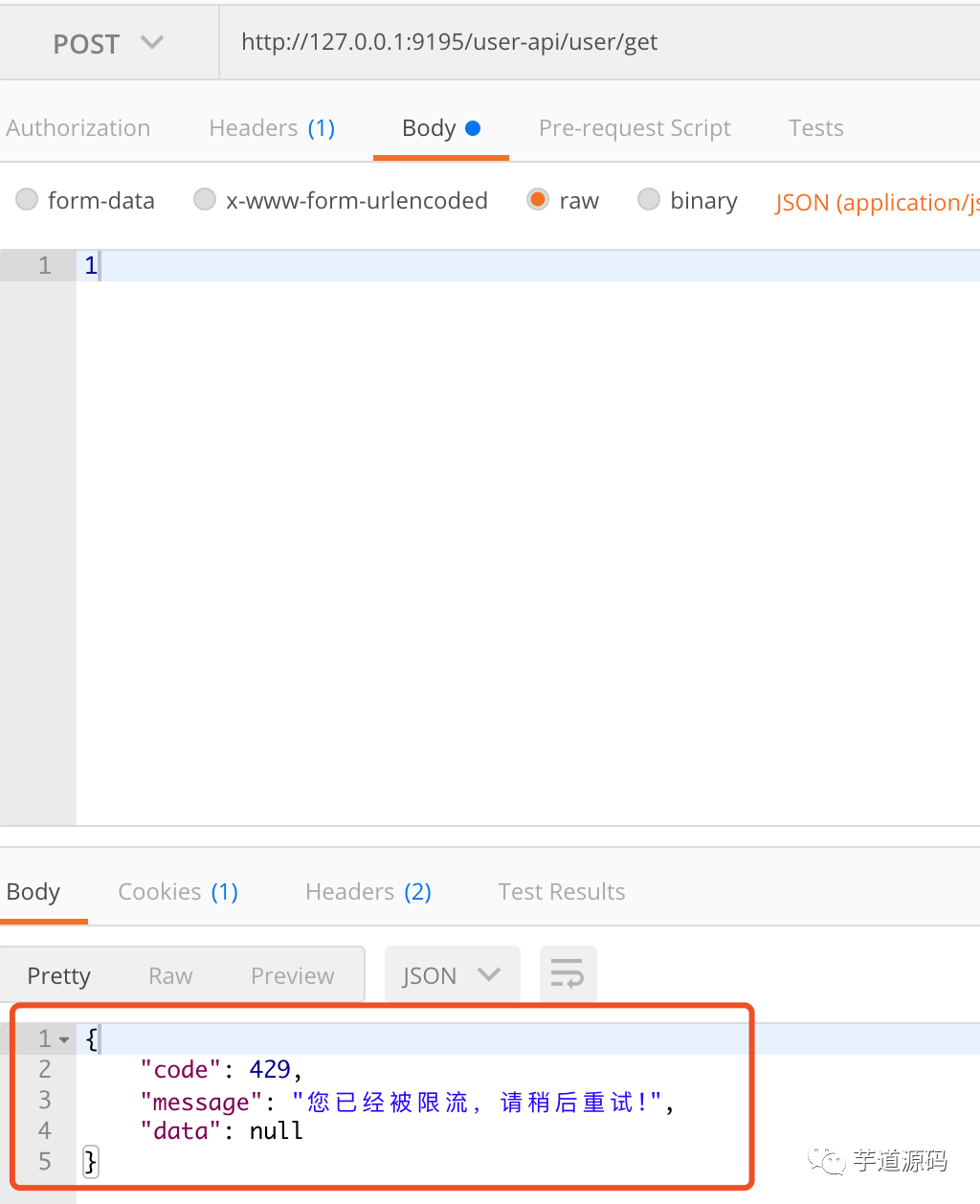Click the request URL field
This screenshot has height=1204, width=980.
pos(600,42)
